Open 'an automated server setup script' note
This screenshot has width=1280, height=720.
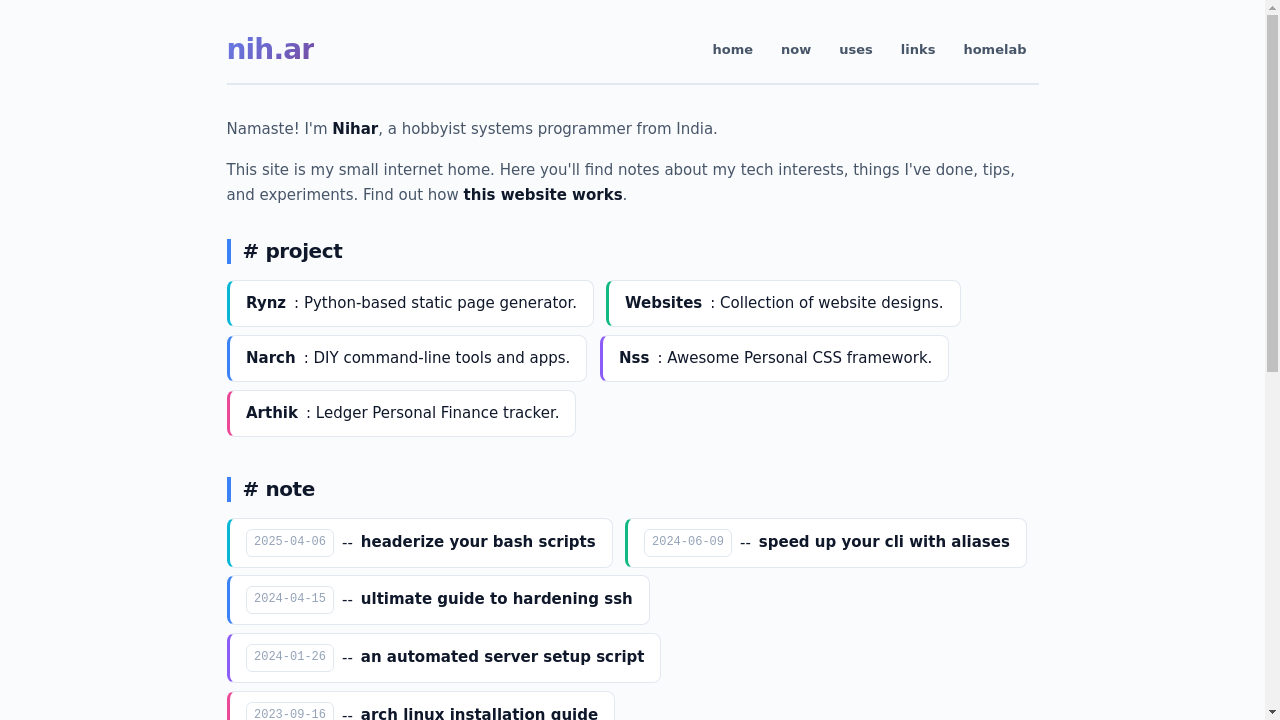pos(502,657)
